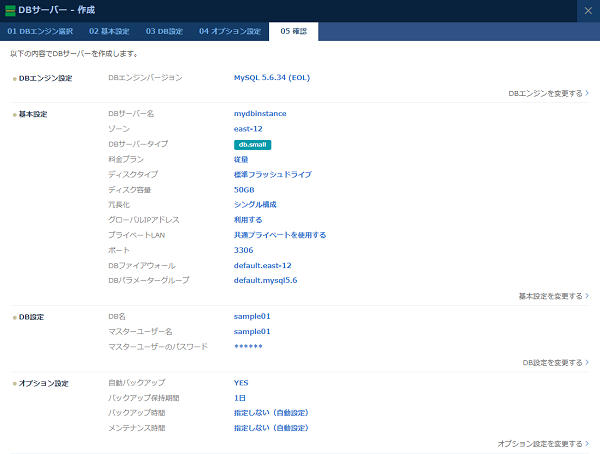Click the 利用する global IP value
The height and width of the screenshot is (454, 600).
click(x=248, y=220)
